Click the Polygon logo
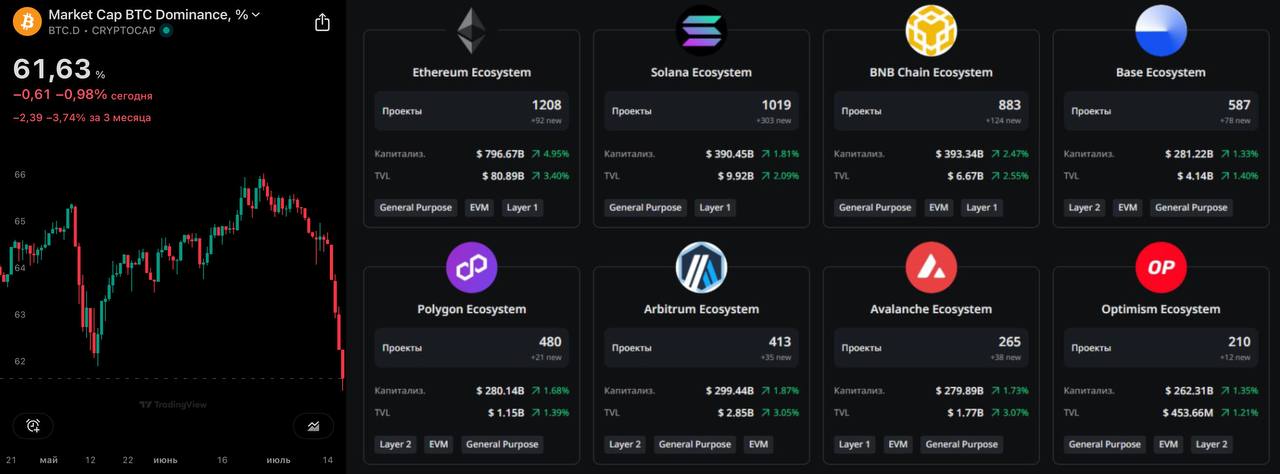1280x474 pixels. click(x=471, y=268)
